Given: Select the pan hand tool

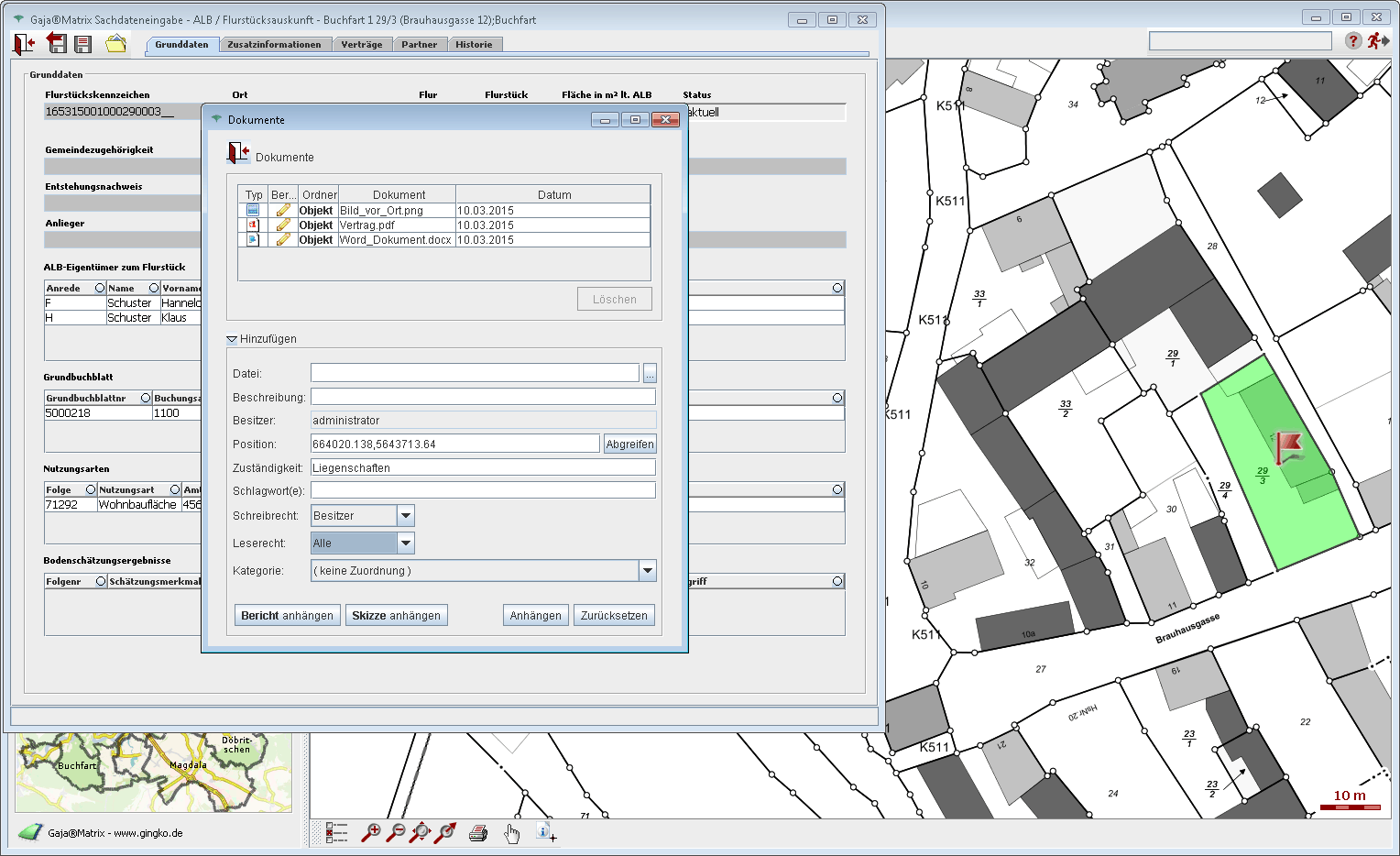Looking at the screenshot, I should [511, 833].
